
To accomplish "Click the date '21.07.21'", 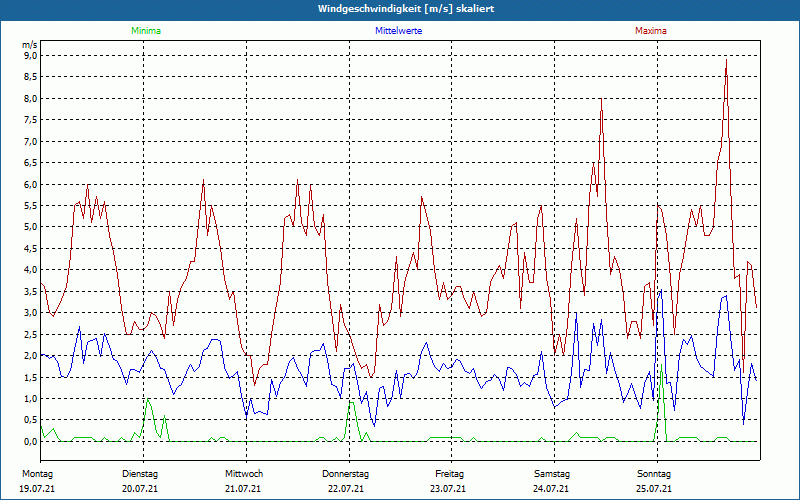I will (243, 489).
